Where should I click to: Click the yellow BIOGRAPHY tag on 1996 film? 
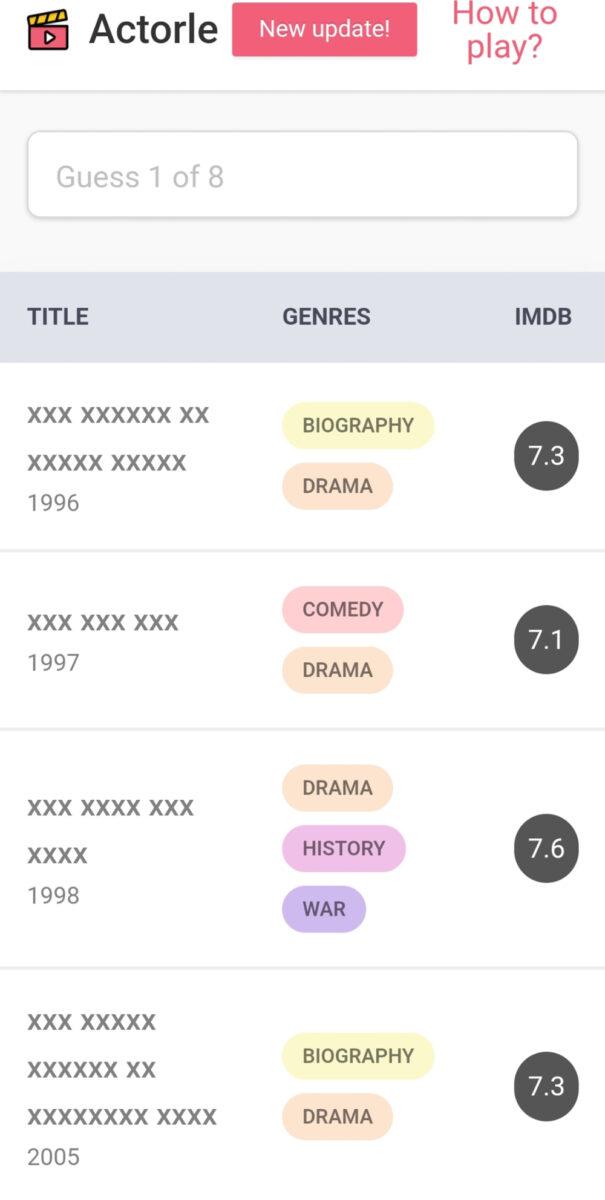click(358, 425)
